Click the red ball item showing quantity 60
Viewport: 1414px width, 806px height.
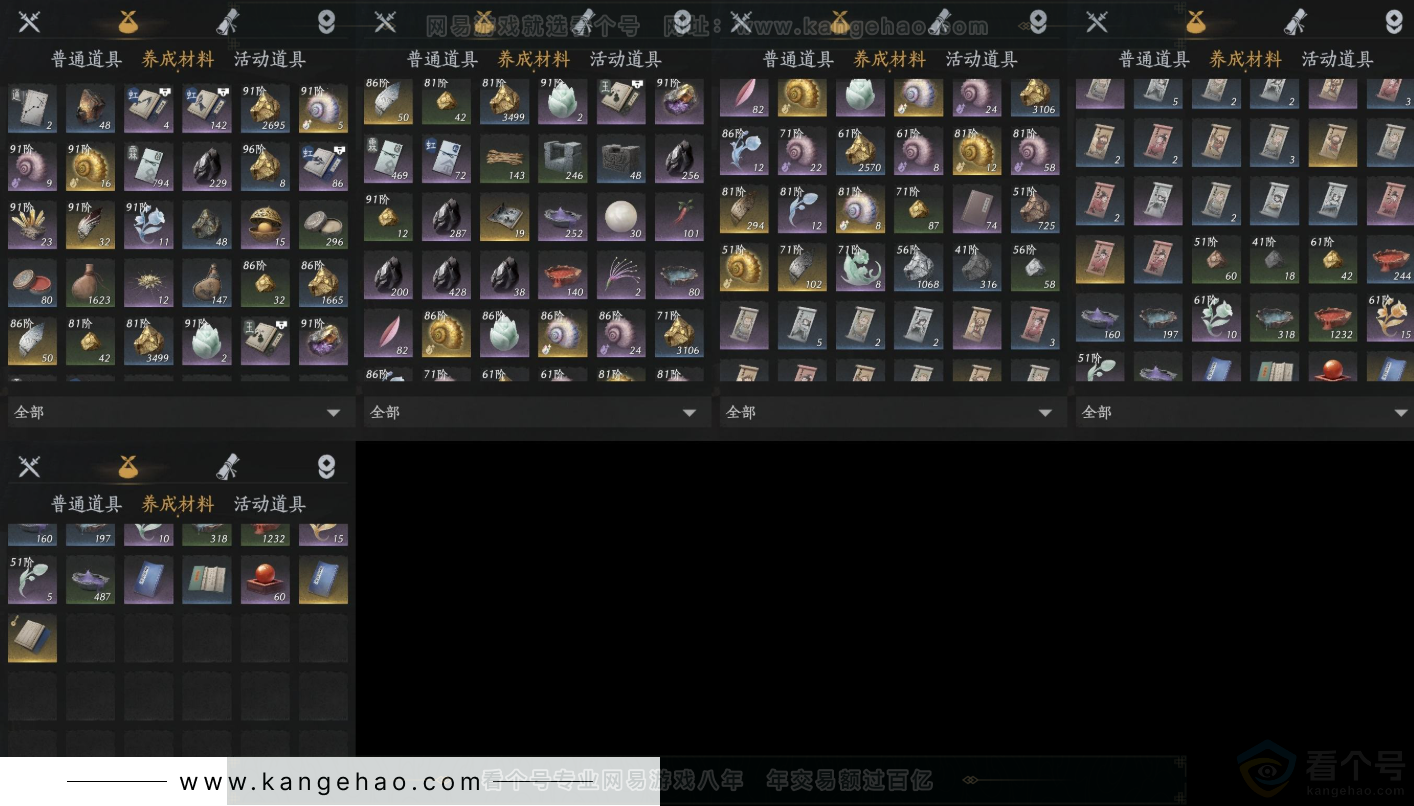264,580
